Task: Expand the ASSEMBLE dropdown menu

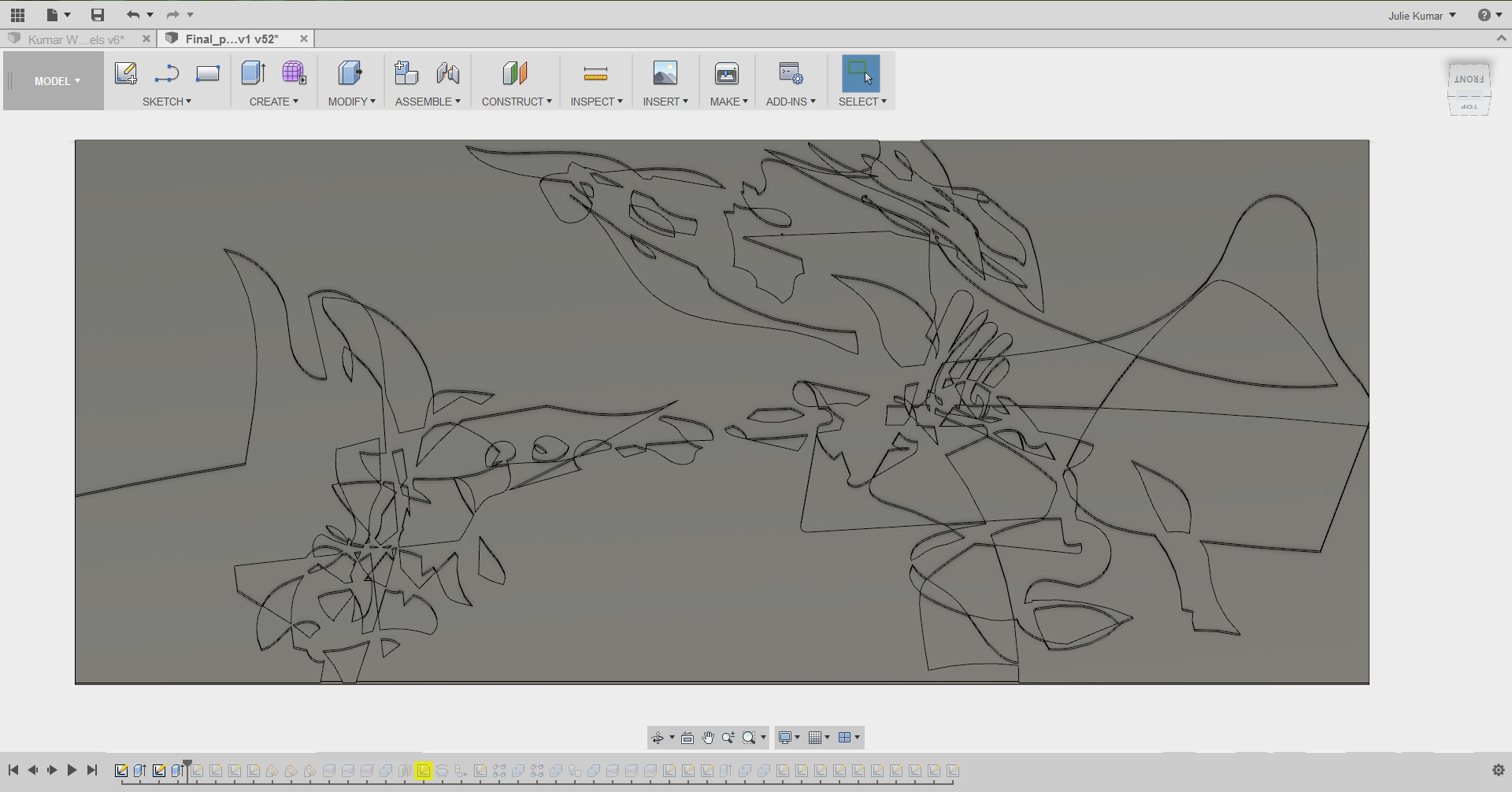Action: (x=428, y=102)
